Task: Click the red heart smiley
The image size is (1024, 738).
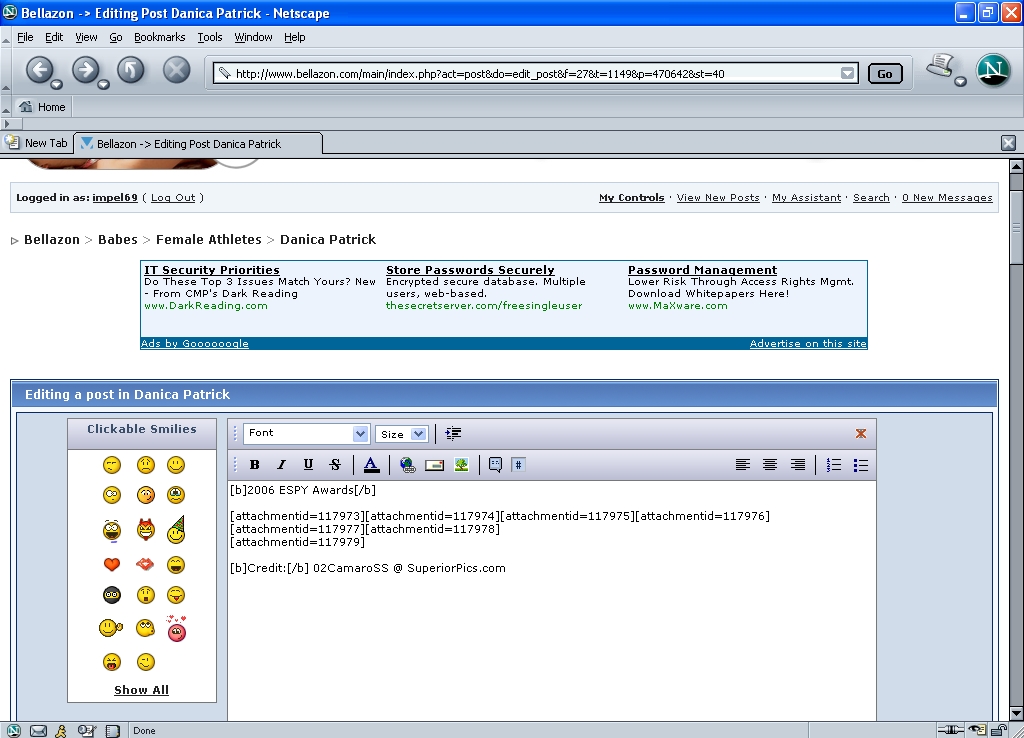Action: tap(112, 565)
